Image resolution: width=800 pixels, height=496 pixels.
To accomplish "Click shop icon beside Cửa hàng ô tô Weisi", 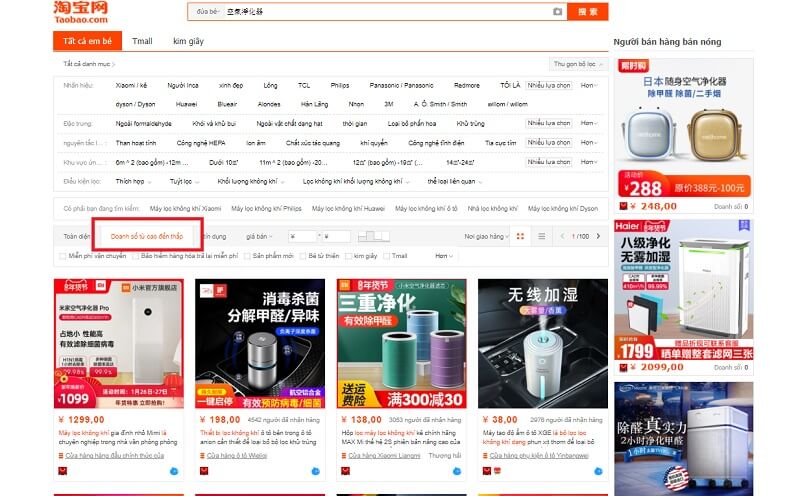I will coord(203,456).
